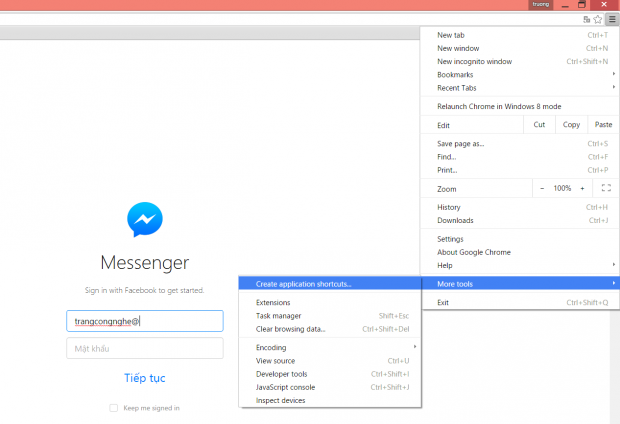Choose Print from the Chrome menu
Viewport: 620px width, 424px height.
[519, 170]
